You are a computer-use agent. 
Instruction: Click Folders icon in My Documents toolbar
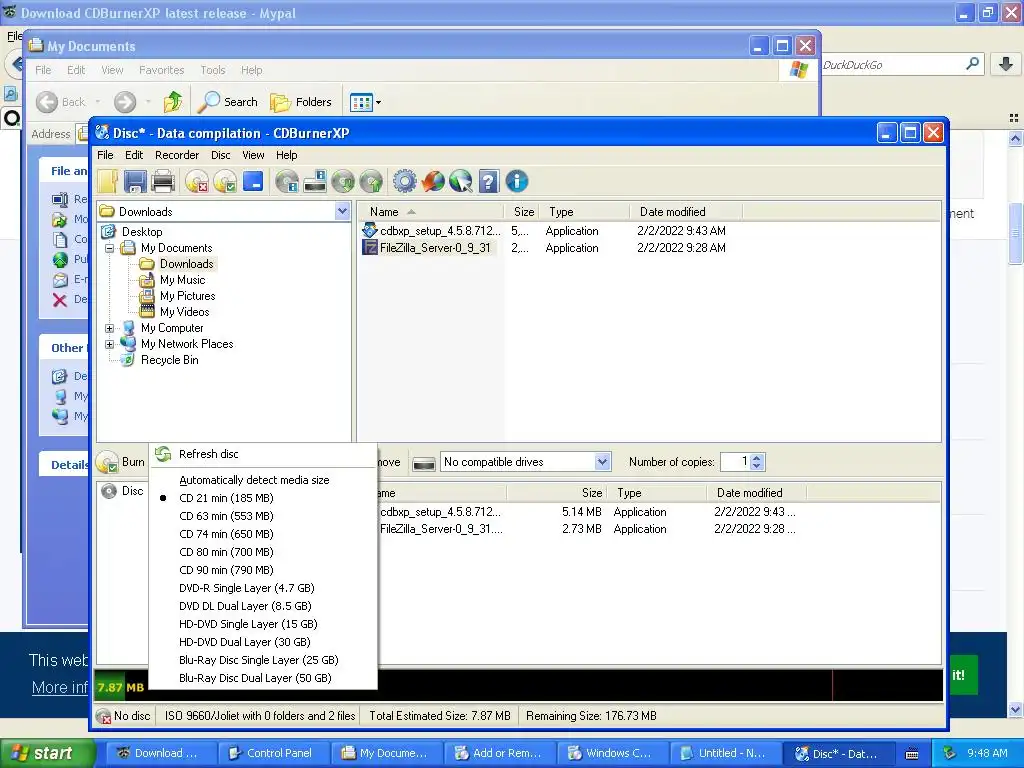tap(280, 102)
